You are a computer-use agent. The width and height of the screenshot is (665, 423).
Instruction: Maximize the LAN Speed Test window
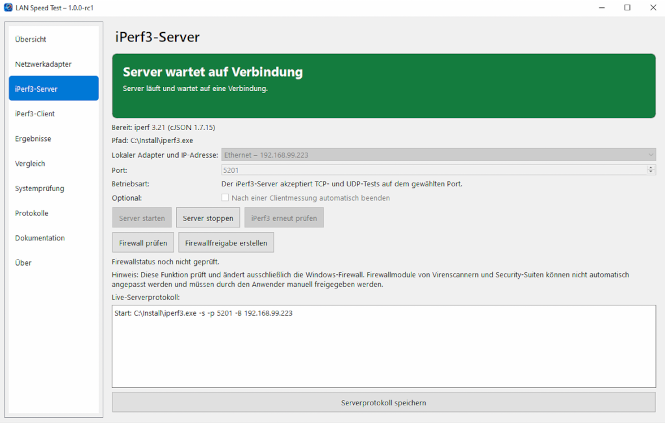click(627, 8)
